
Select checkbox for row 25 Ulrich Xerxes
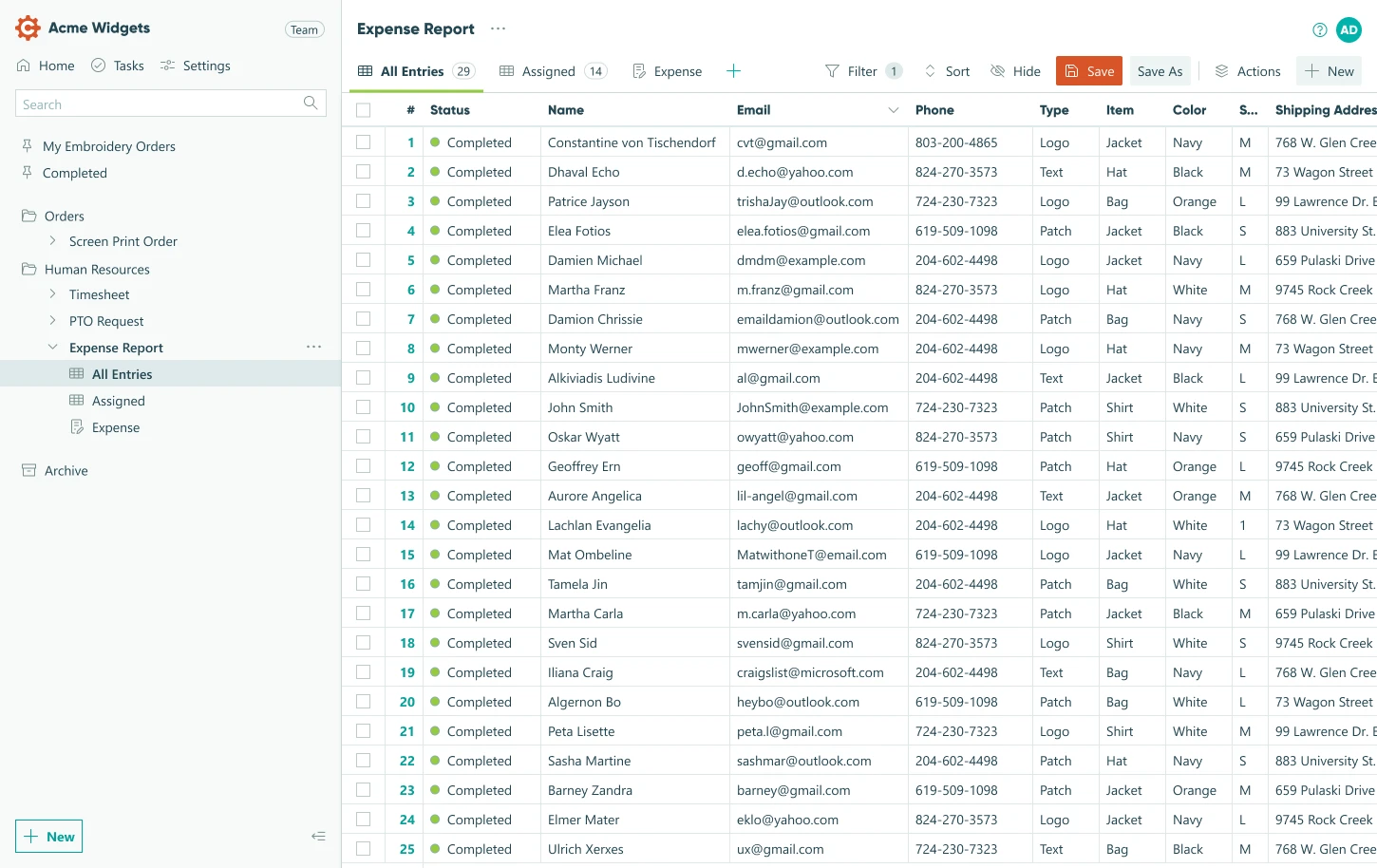(363, 849)
